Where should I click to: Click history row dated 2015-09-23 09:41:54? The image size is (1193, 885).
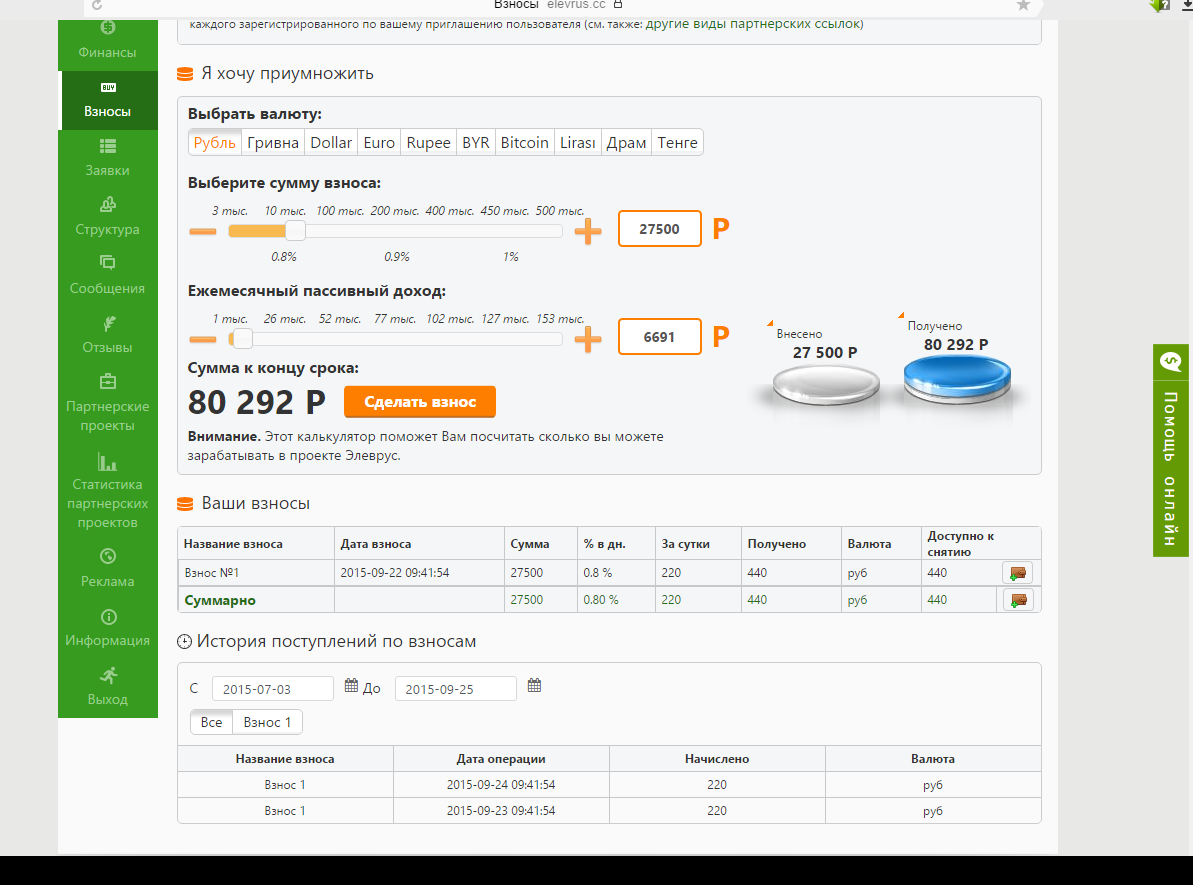pos(609,811)
